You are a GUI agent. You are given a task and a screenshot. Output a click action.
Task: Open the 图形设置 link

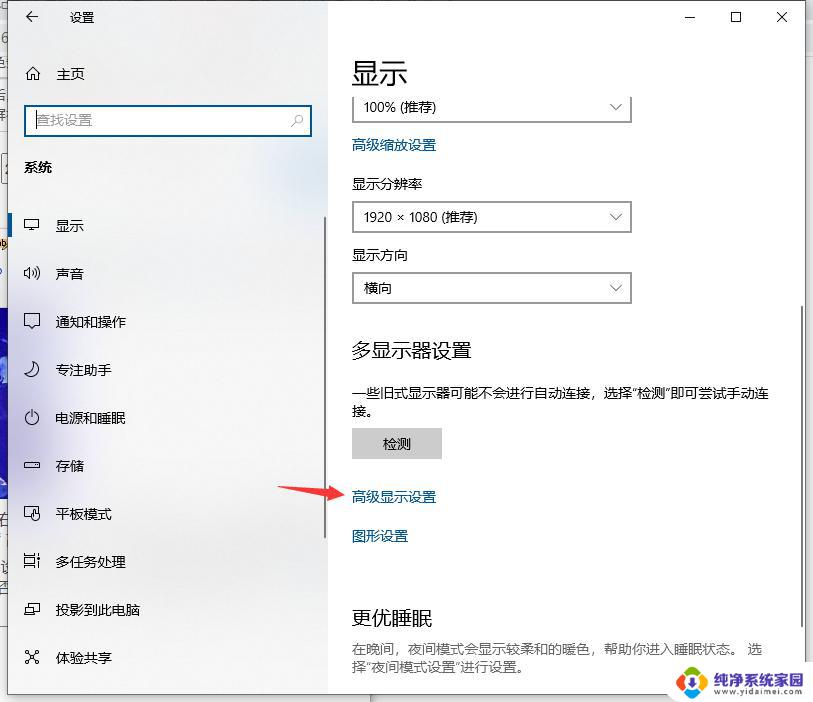[380, 536]
